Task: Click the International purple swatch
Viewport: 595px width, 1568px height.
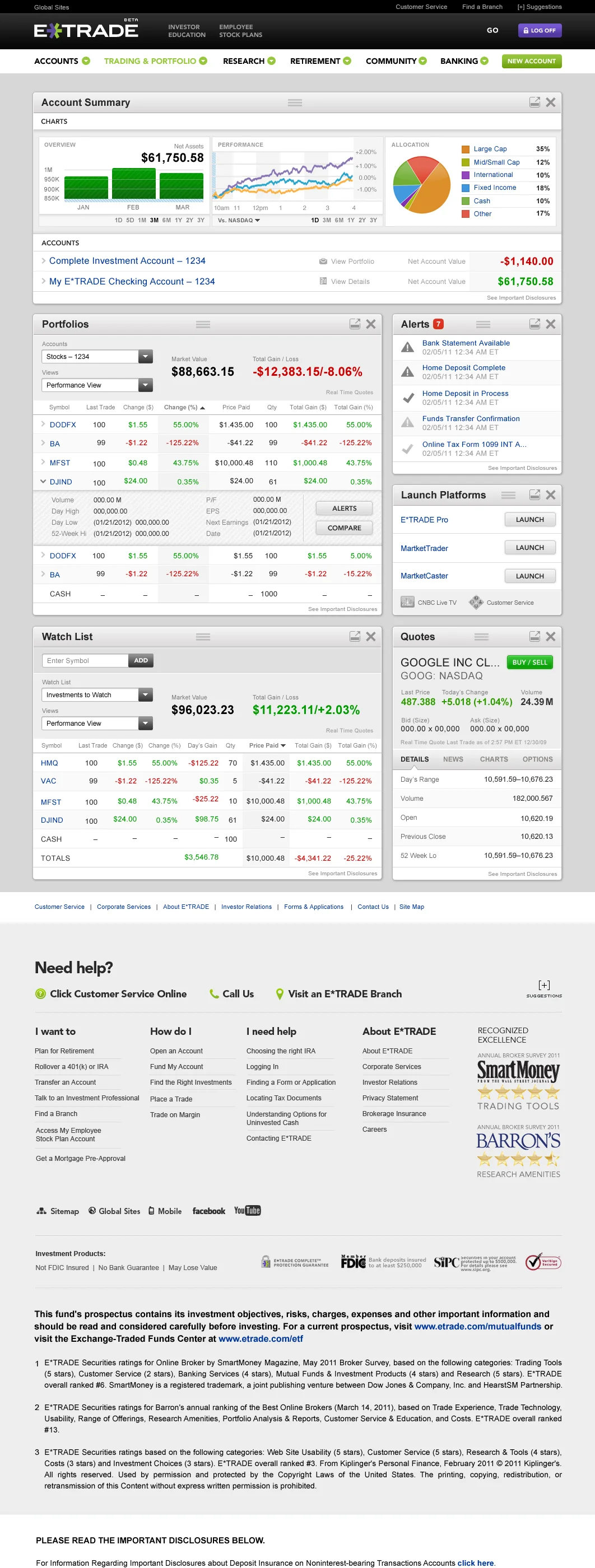Action: [x=465, y=175]
